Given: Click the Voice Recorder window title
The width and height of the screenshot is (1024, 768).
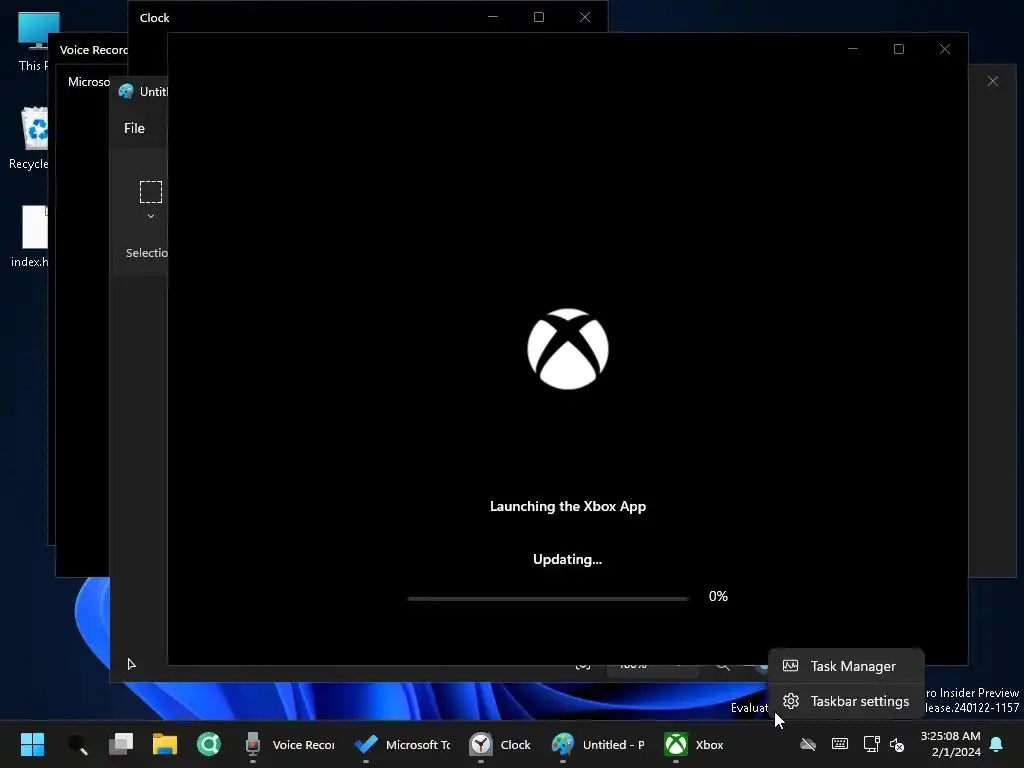Looking at the screenshot, I should click(93, 50).
